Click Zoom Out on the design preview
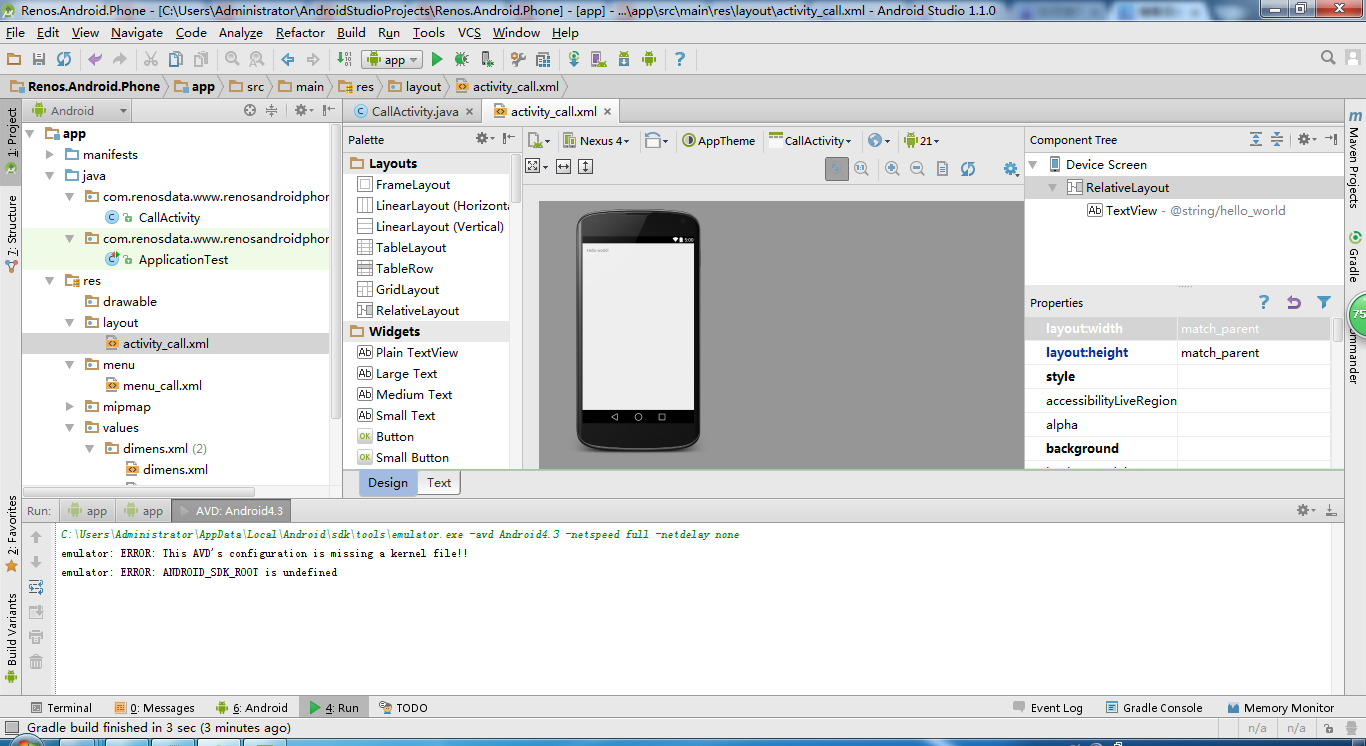The width and height of the screenshot is (1366, 746). click(917, 169)
